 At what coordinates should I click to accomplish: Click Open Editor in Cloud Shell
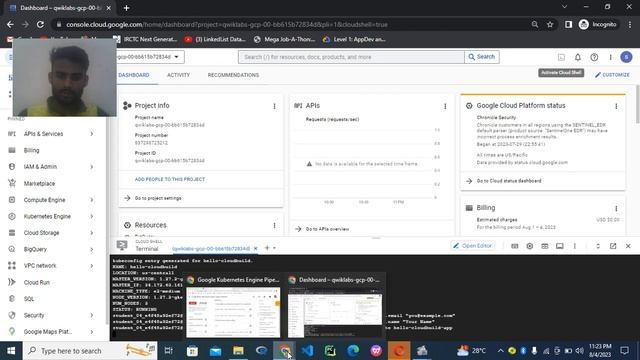pyautogui.click(x=472, y=246)
